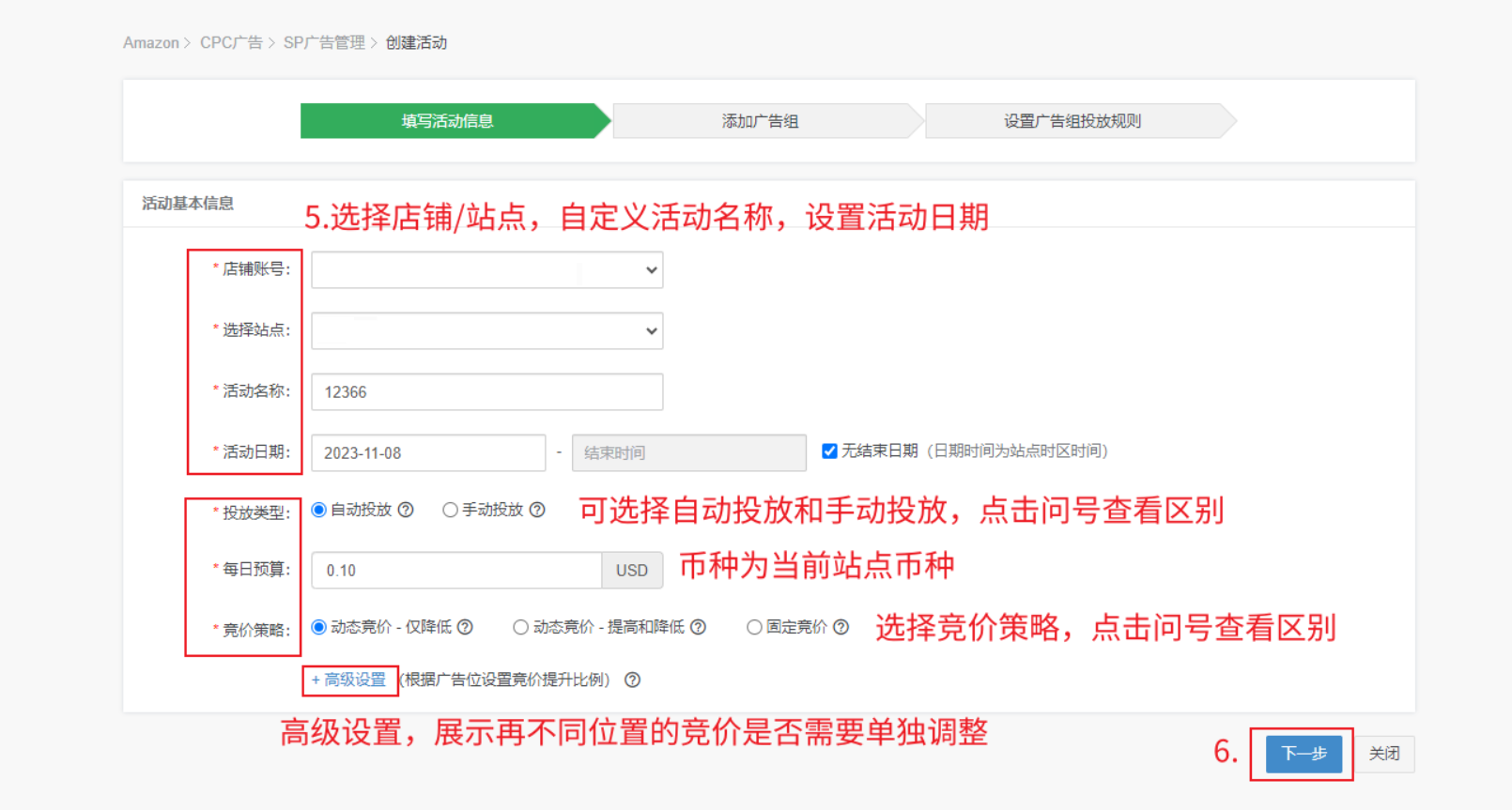Open help icon beside 动态竞价 - 提高和降低

pyautogui.click(x=698, y=627)
